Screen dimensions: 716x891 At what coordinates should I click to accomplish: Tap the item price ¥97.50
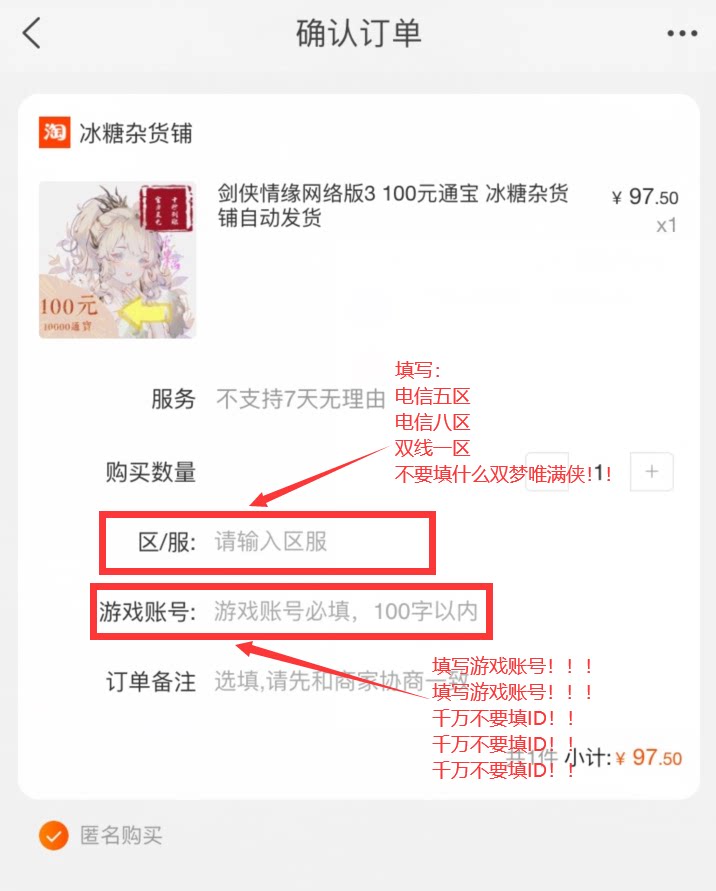645,197
